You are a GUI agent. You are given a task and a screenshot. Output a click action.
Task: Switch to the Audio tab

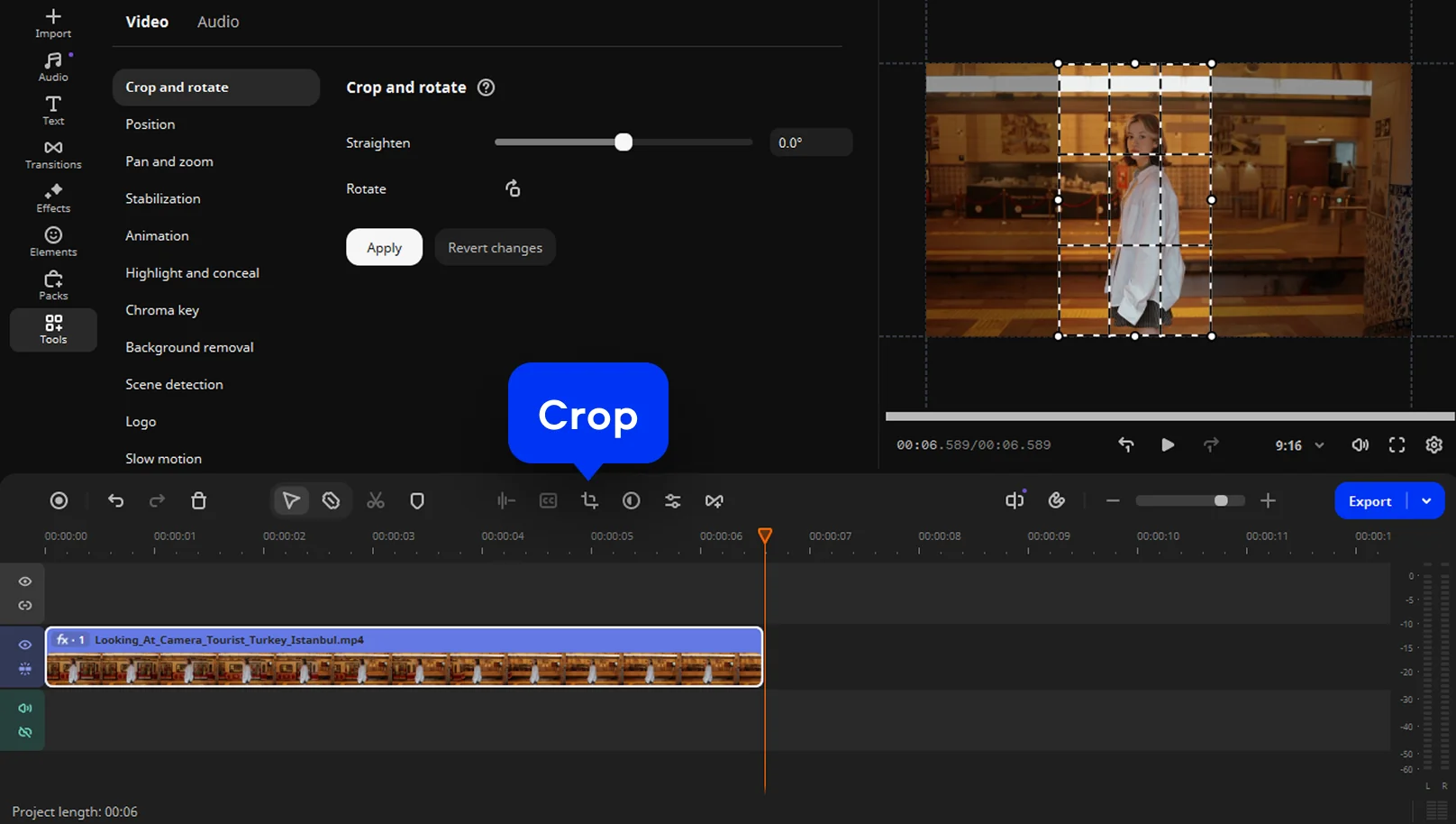tap(218, 22)
